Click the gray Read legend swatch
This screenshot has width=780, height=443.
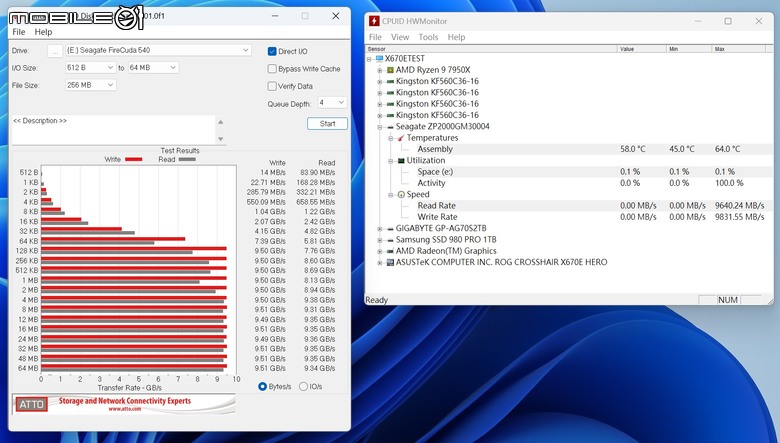[187, 159]
